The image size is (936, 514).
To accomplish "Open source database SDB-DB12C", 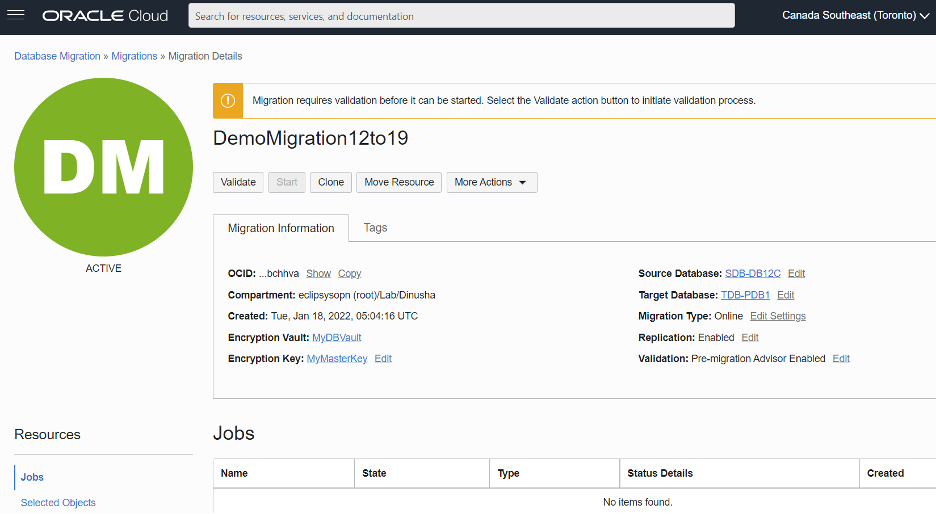I will [x=753, y=273].
